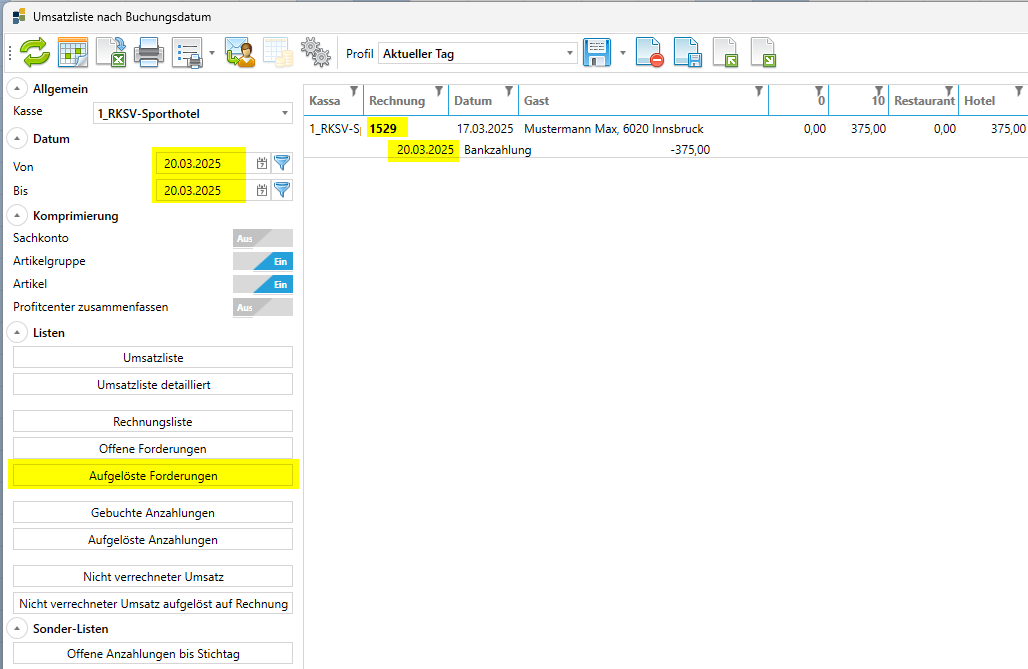Open the Profil dropdown showing Aktueller Tag
1028x669 pixels.
(570, 53)
